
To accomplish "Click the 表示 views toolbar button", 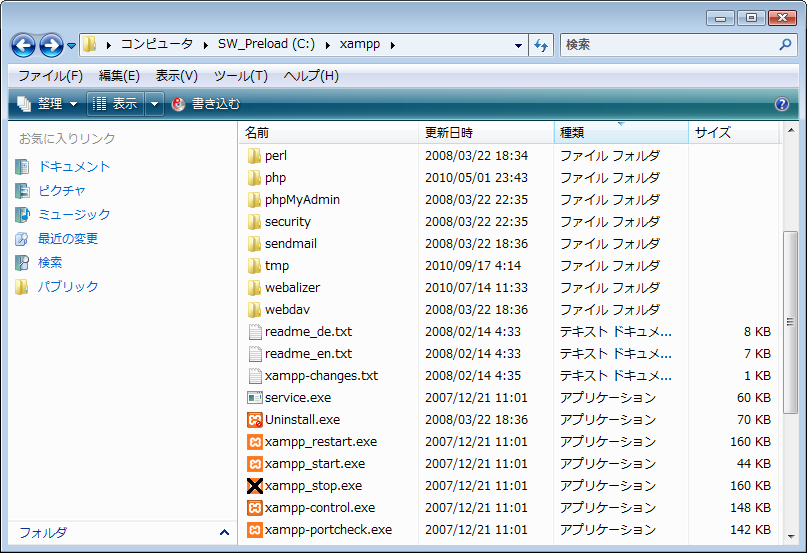I will 115,104.
